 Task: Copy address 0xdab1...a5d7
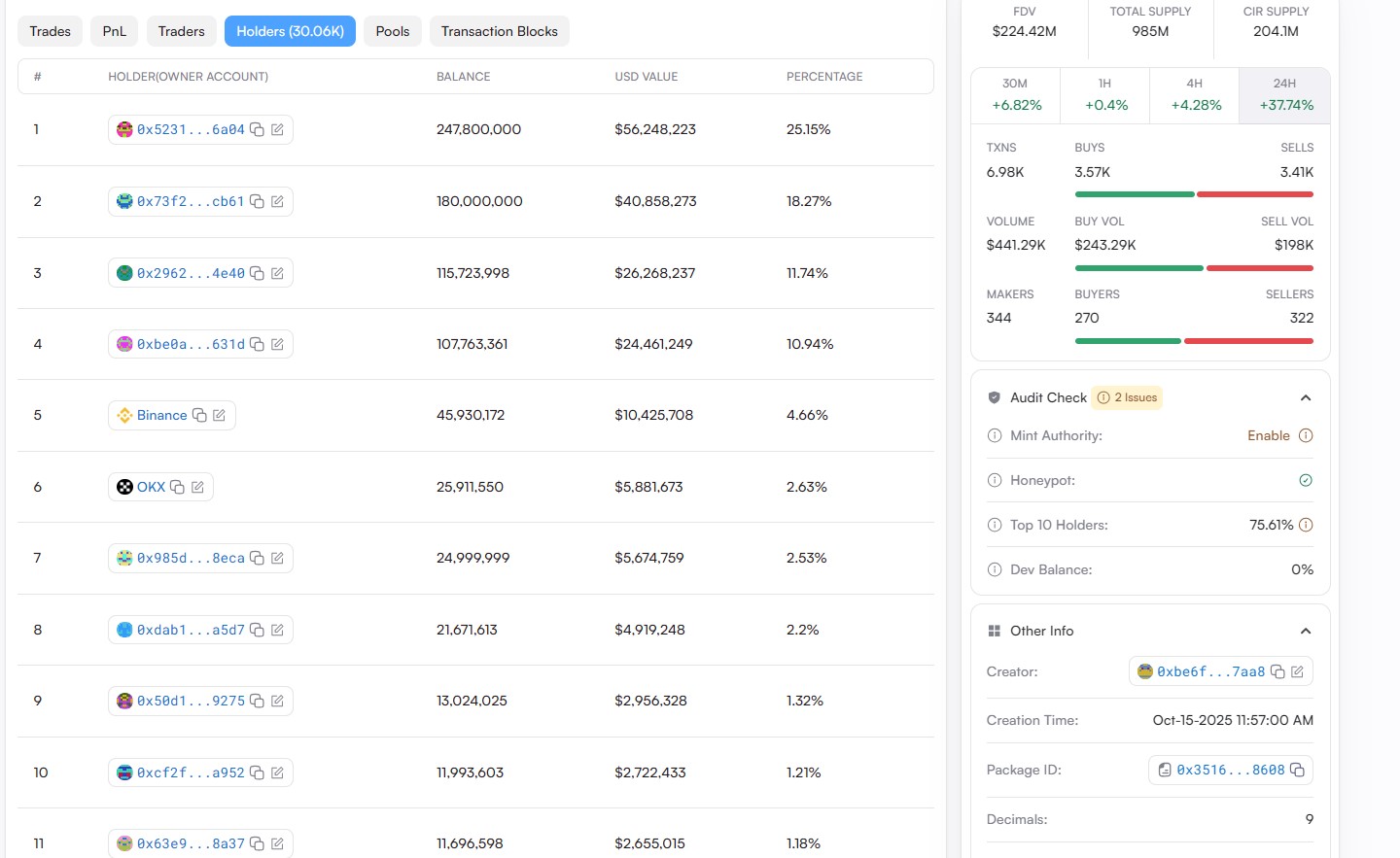(x=257, y=630)
